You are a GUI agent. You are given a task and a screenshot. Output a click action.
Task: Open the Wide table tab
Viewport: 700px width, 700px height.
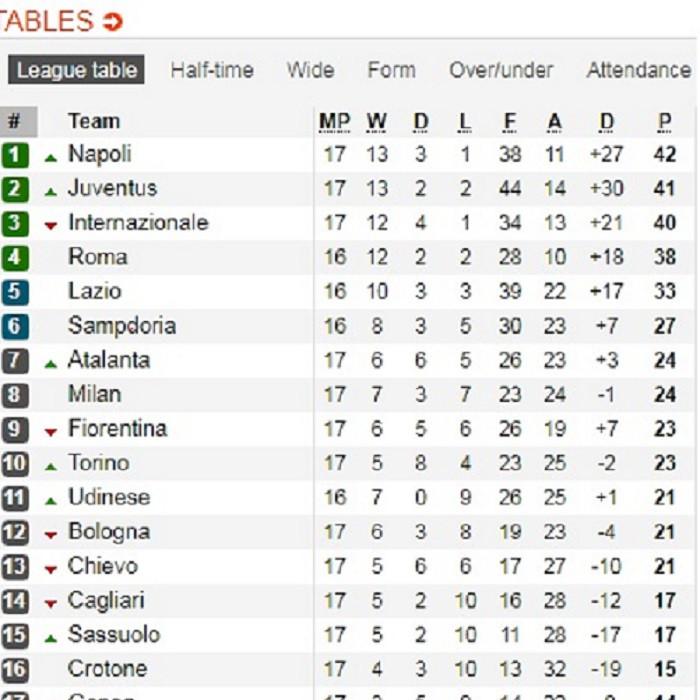click(x=310, y=71)
